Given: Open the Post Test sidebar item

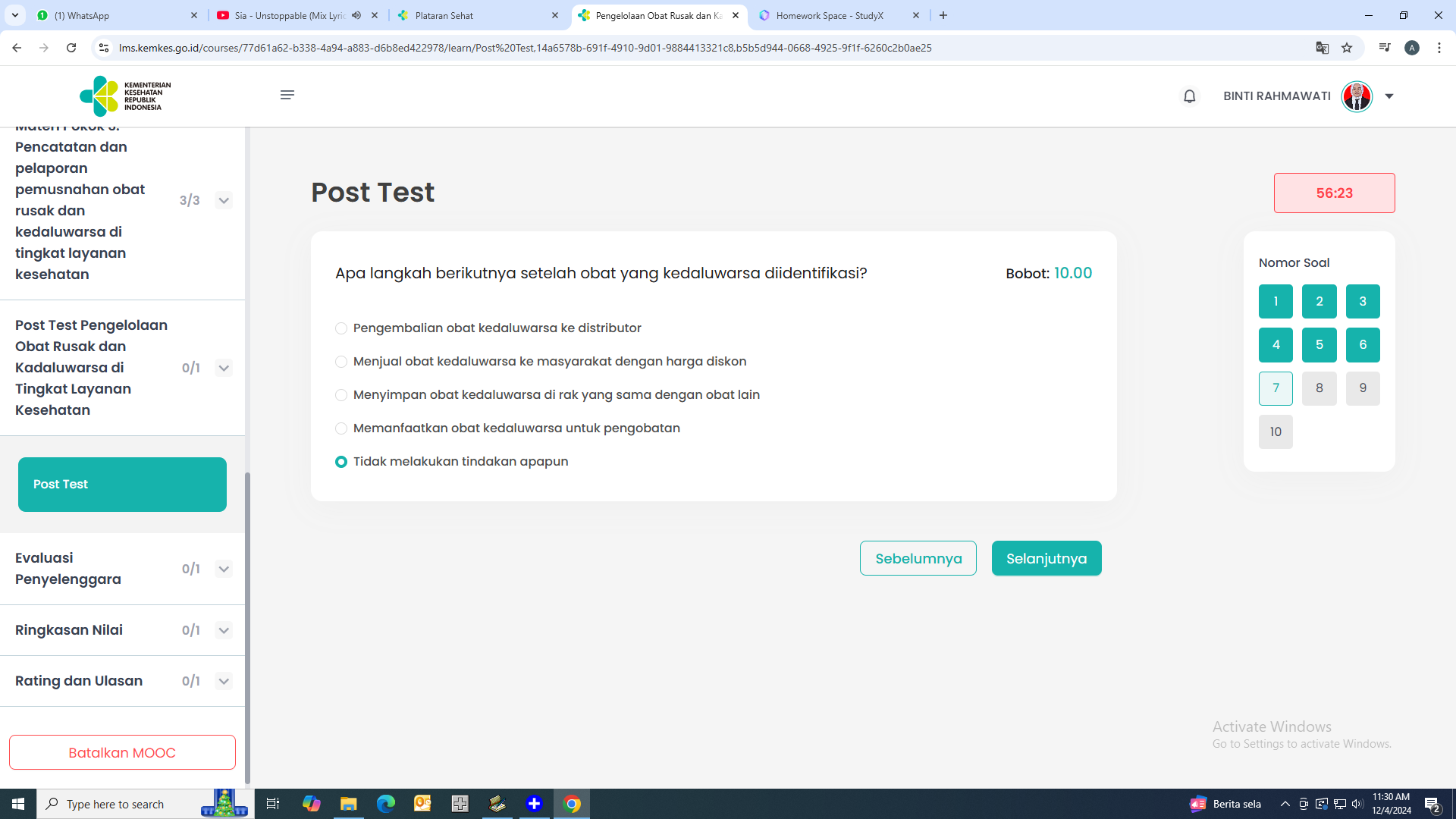Looking at the screenshot, I should [x=122, y=485].
